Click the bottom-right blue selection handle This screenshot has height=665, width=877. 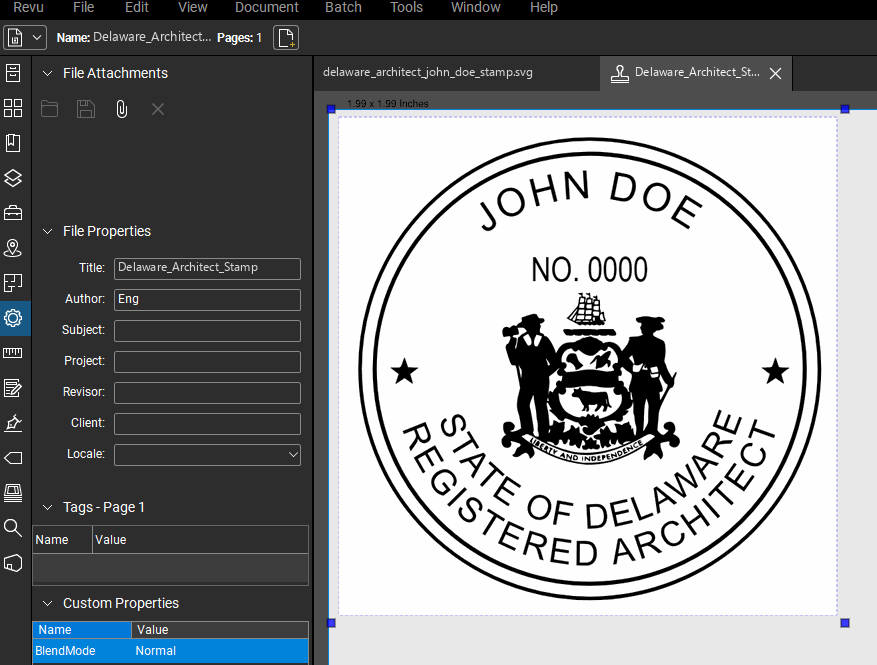pyautogui.click(x=845, y=622)
